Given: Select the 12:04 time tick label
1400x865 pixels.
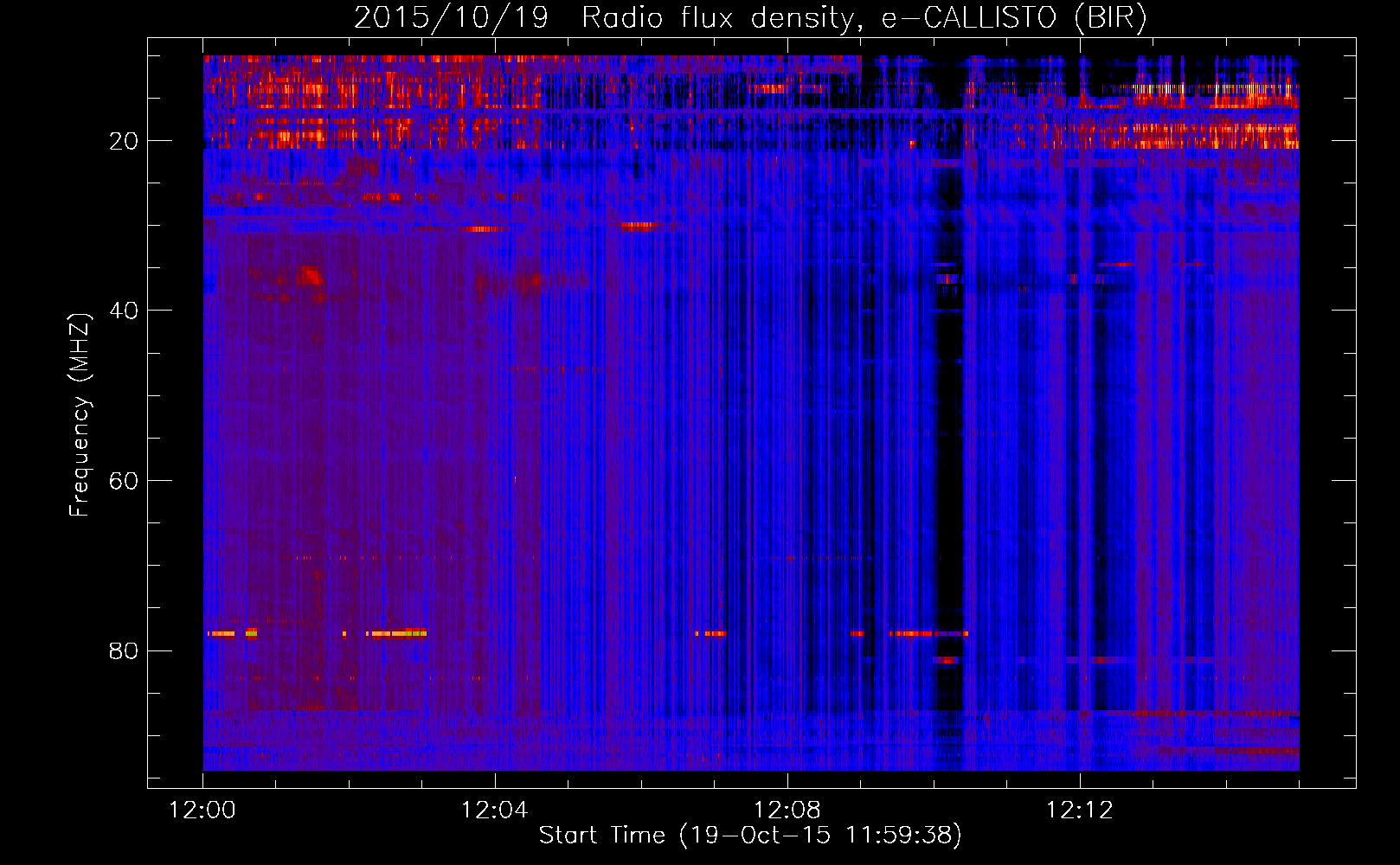Looking at the screenshot, I should [495, 811].
